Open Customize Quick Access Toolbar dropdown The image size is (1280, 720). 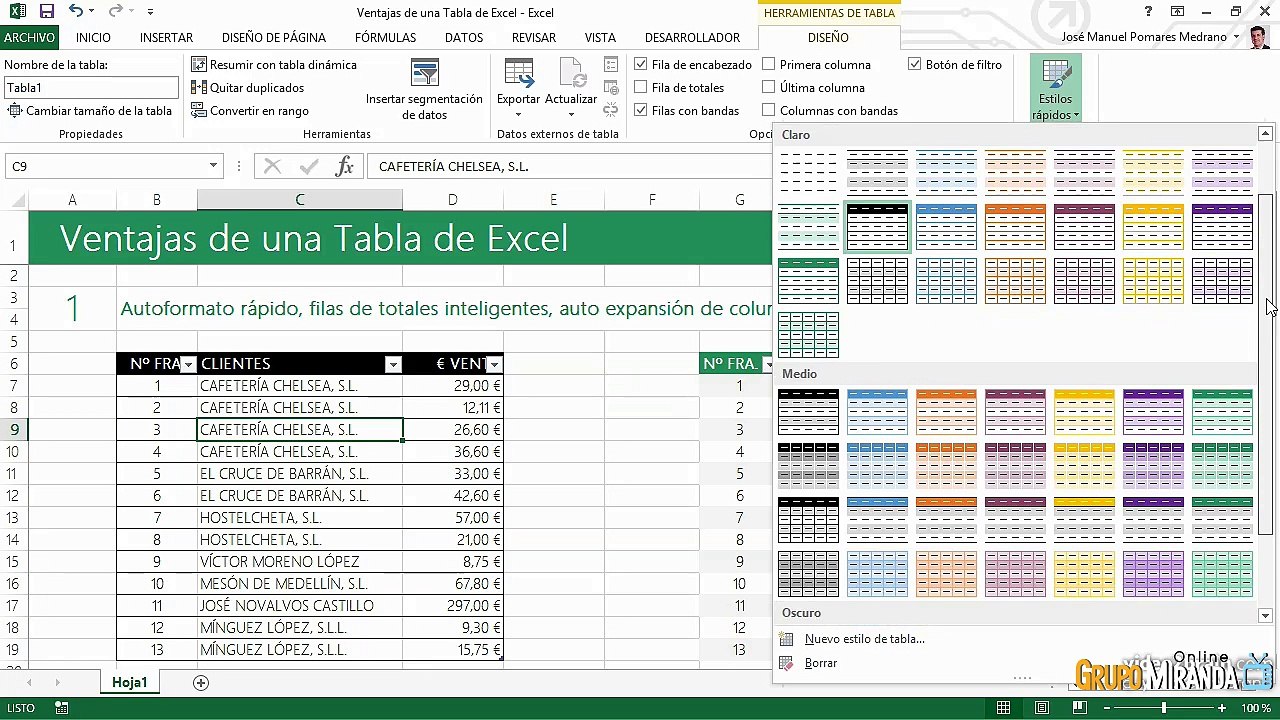coord(150,12)
